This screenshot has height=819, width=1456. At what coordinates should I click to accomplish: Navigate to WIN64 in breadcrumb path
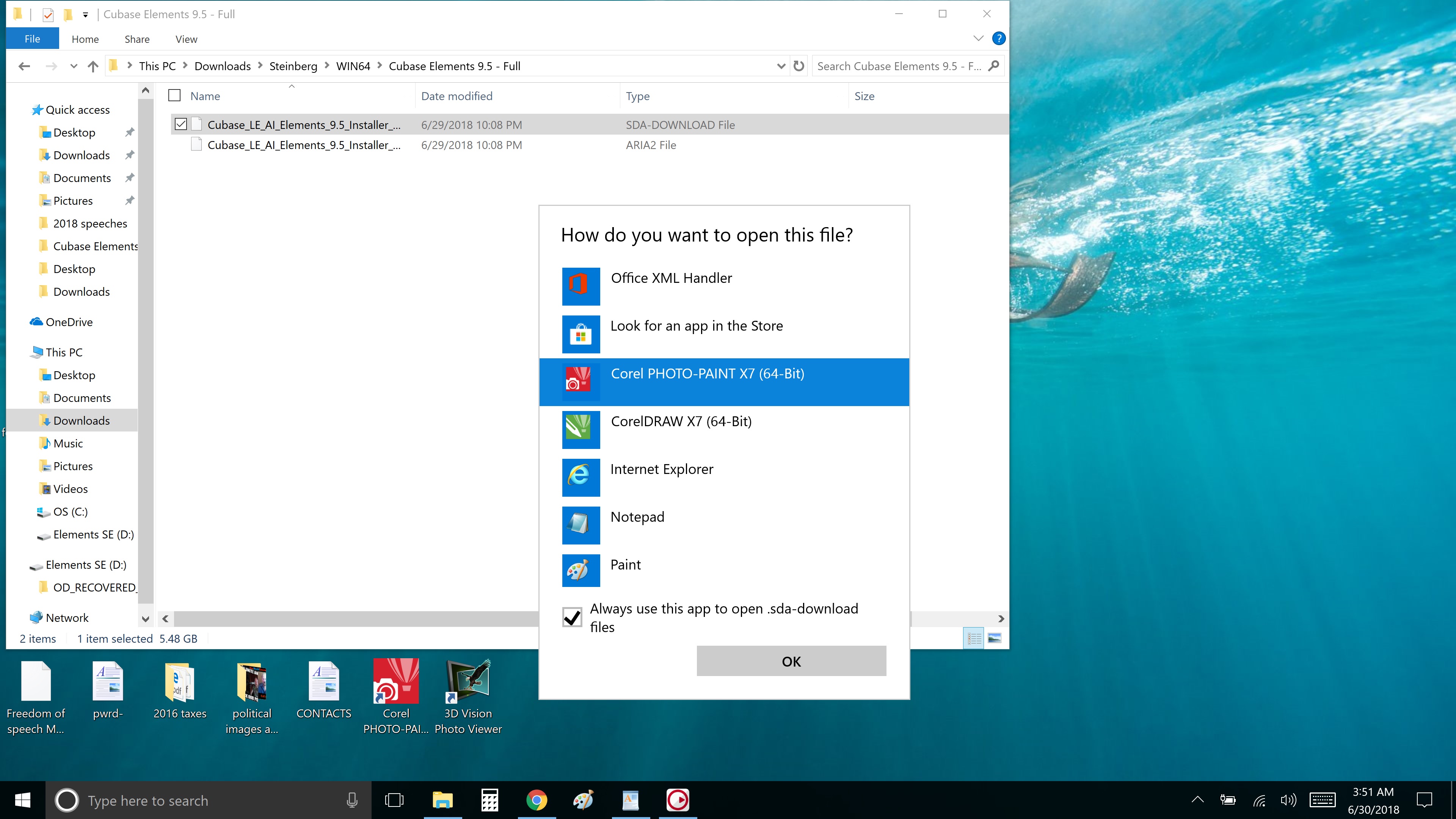353,66
